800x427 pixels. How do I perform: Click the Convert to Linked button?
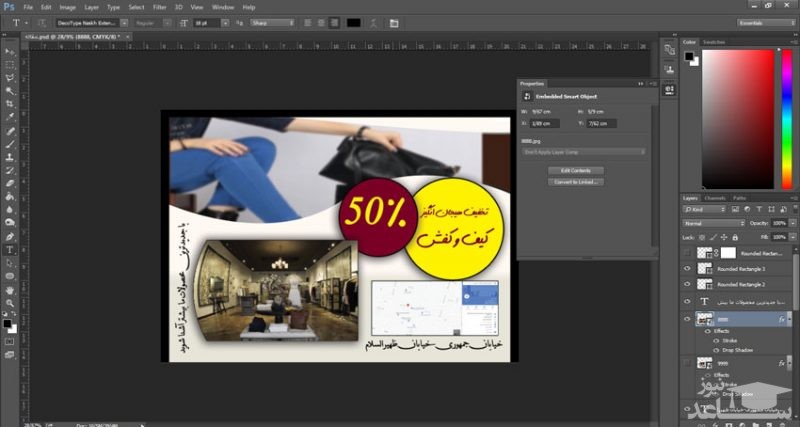(575, 182)
